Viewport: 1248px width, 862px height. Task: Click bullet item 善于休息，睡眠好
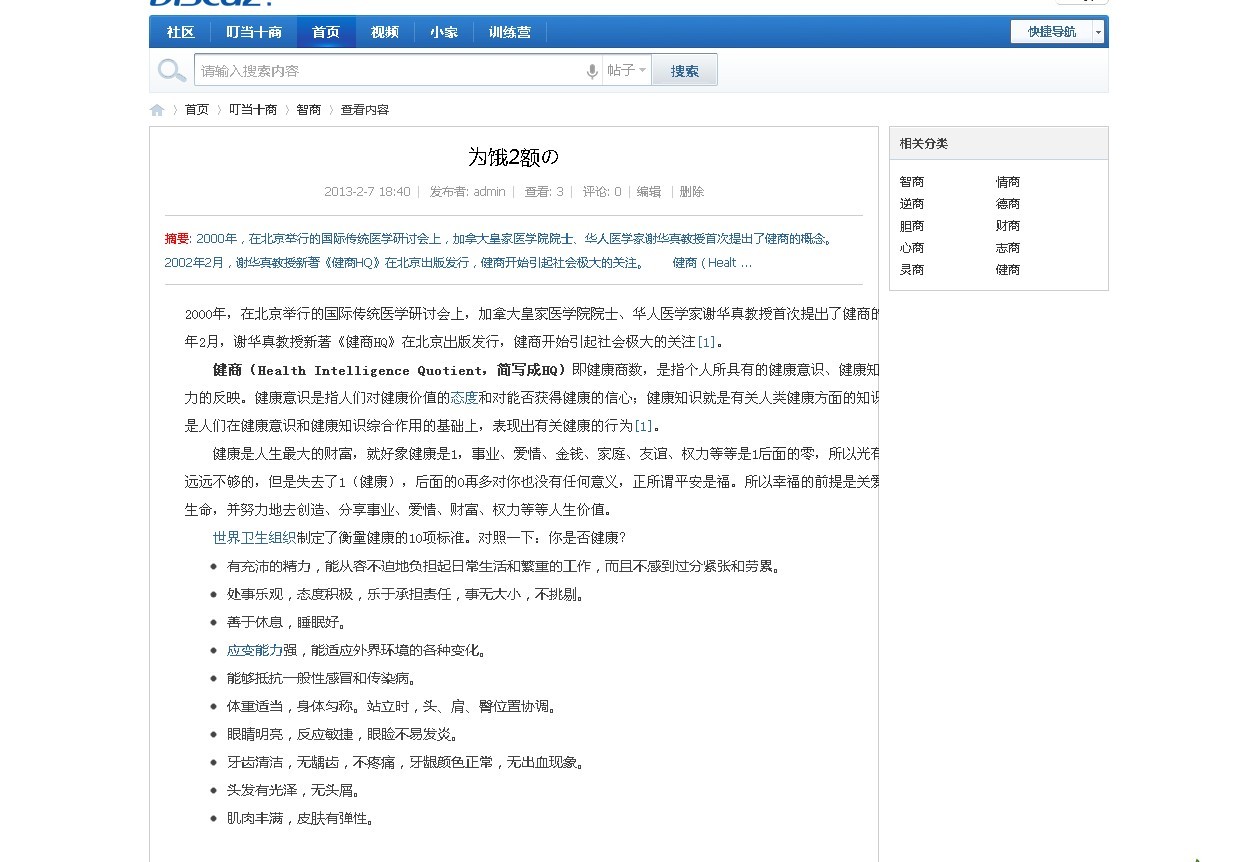coord(286,622)
